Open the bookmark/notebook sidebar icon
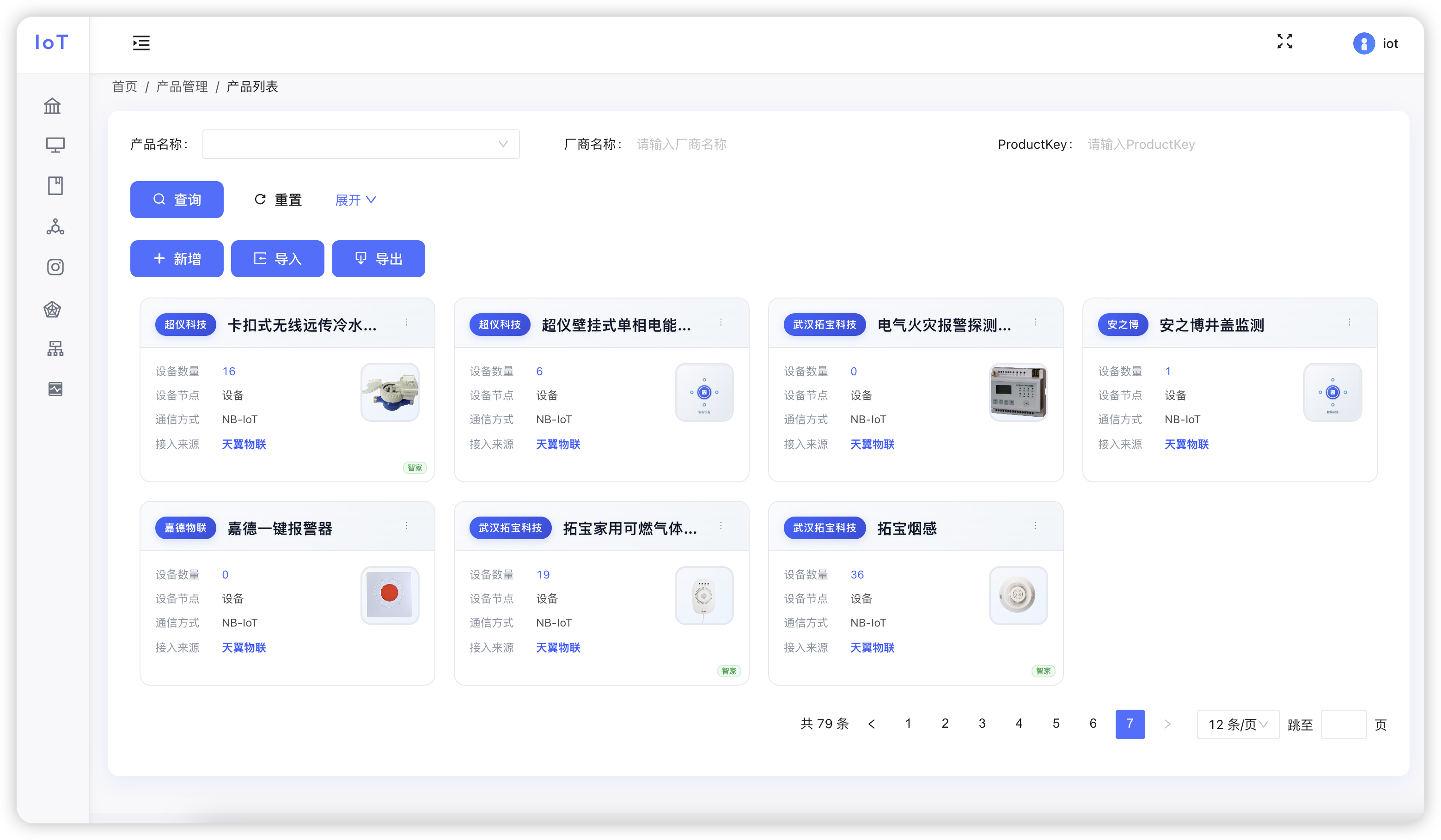Image resolution: width=1441 pixels, height=840 pixels. (55, 185)
